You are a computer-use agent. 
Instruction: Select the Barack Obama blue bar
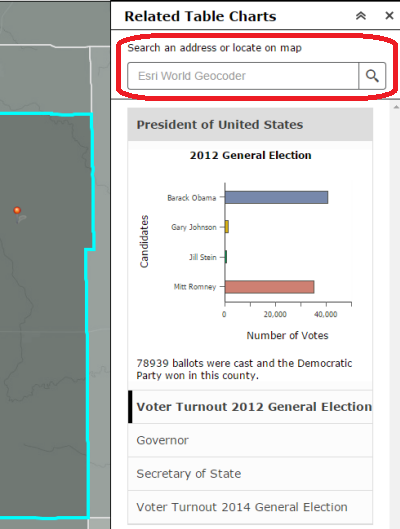tap(276, 197)
